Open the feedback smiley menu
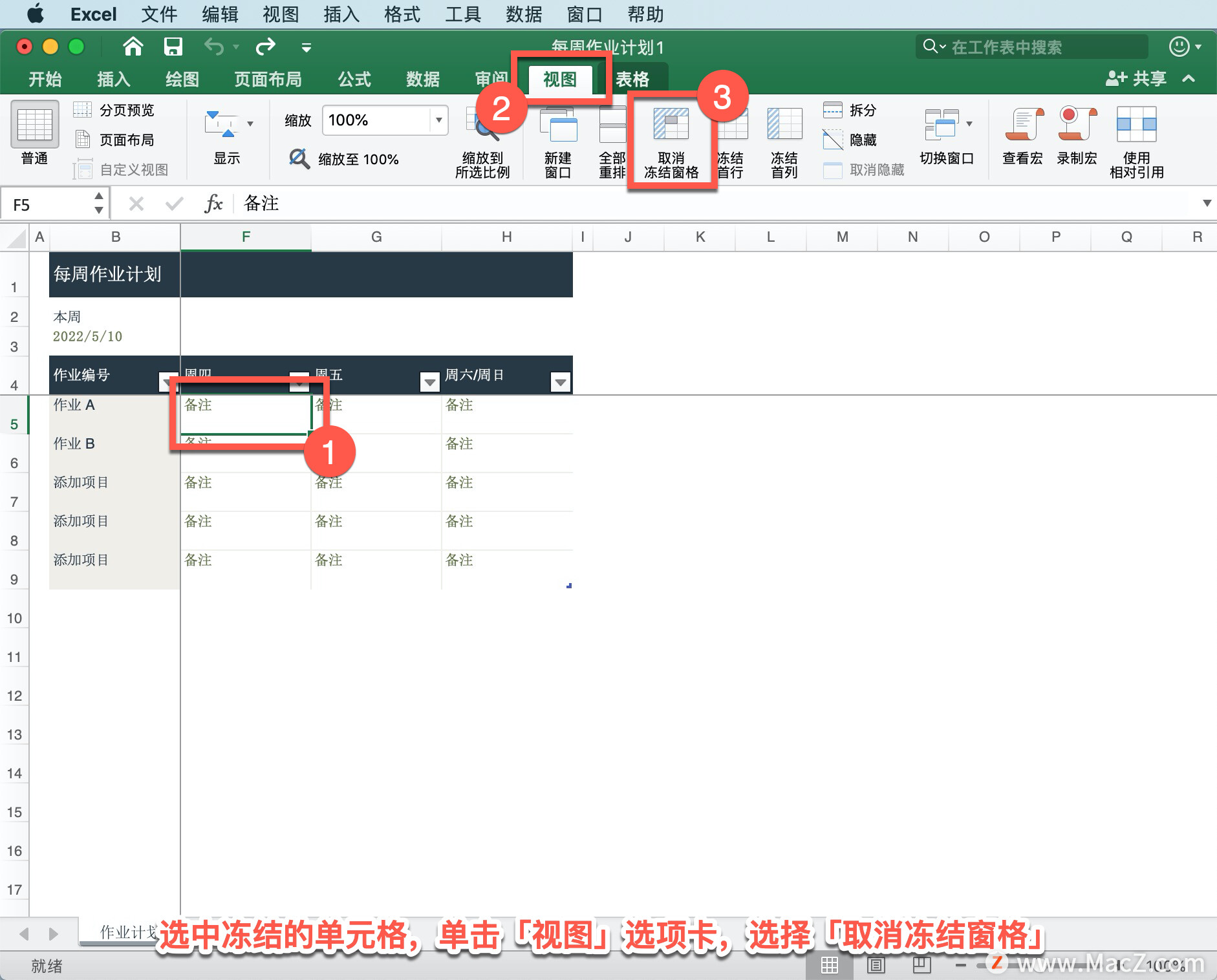This screenshot has height=980, width=1217. coord(1185,47)
